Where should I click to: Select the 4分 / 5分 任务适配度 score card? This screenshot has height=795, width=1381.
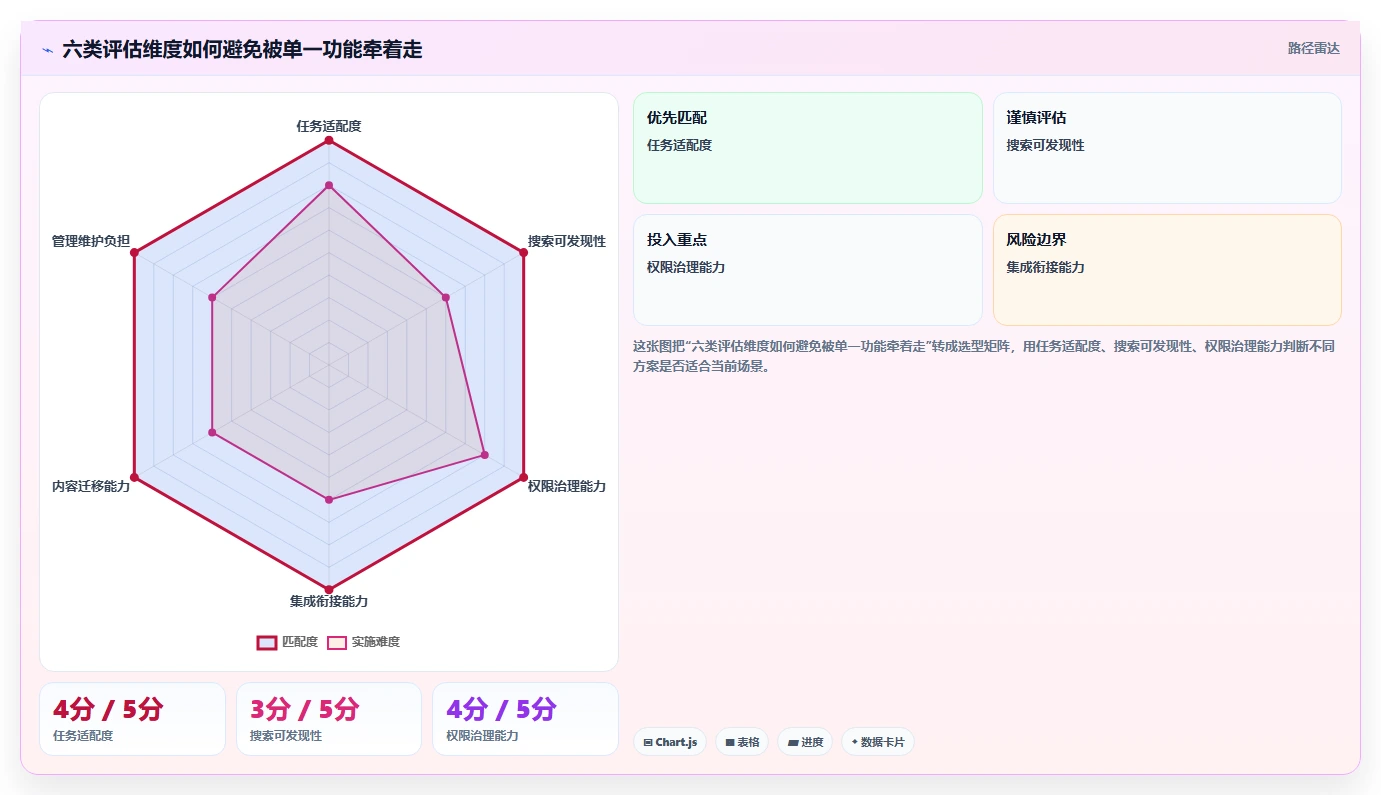(132, 719)
